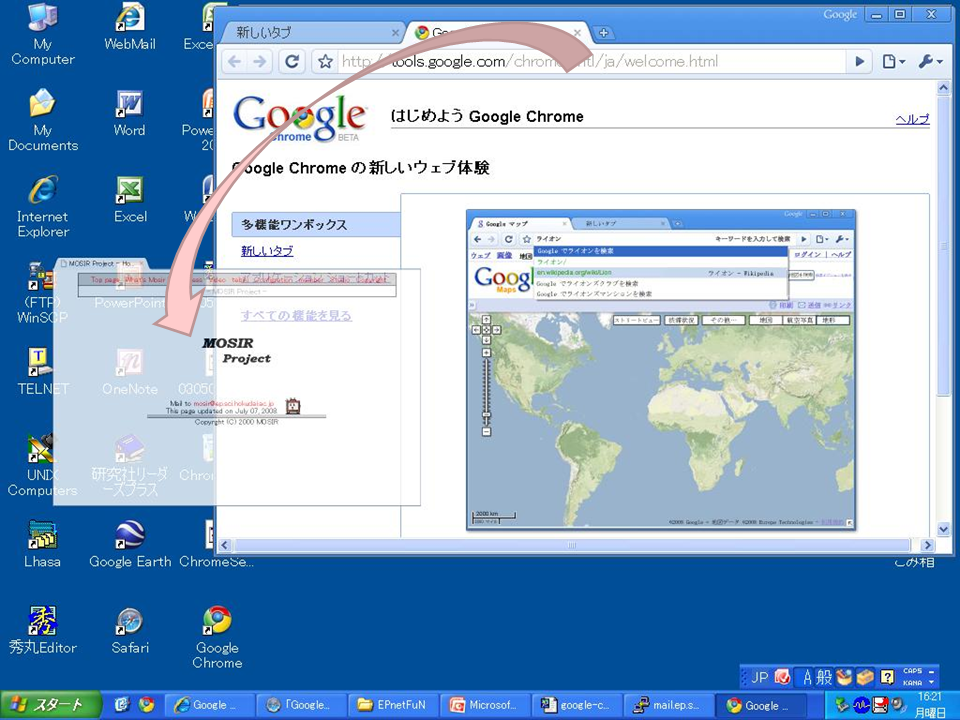Click the 新しいタブ sidebar link
960x720 pixels.
pos(267,251)
